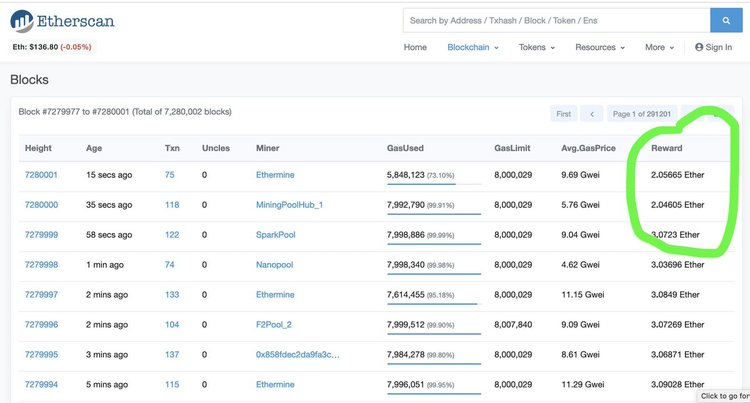Open the More dropdown menu
Screen dimensions: 750x403
[x=660, y=47]
